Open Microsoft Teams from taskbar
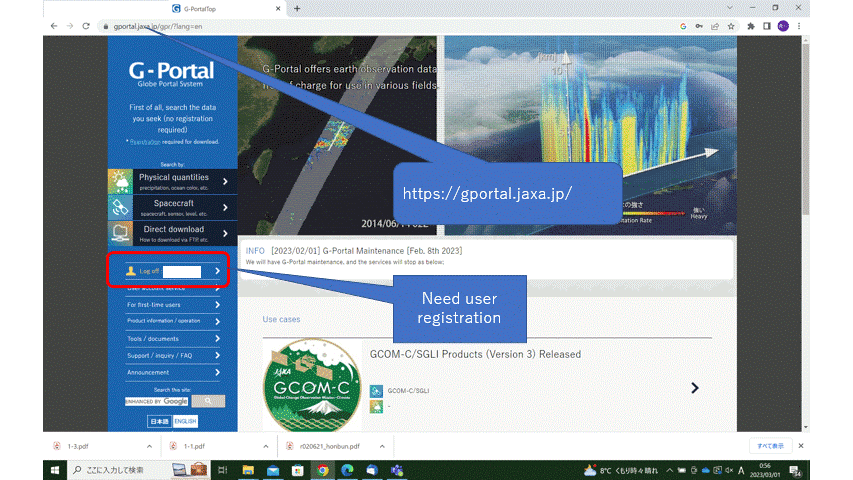 click(397, 470)
